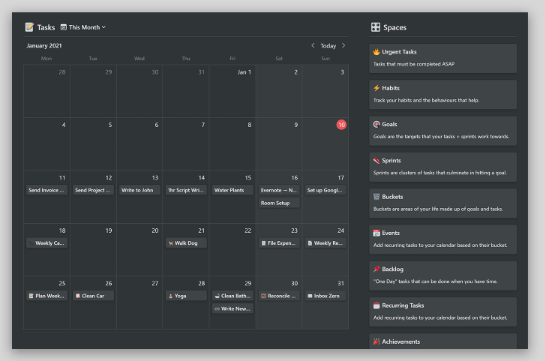This screenshot has width=545, height=361.
Task: Click the icon on Write New... task
Action: point(217,309)
